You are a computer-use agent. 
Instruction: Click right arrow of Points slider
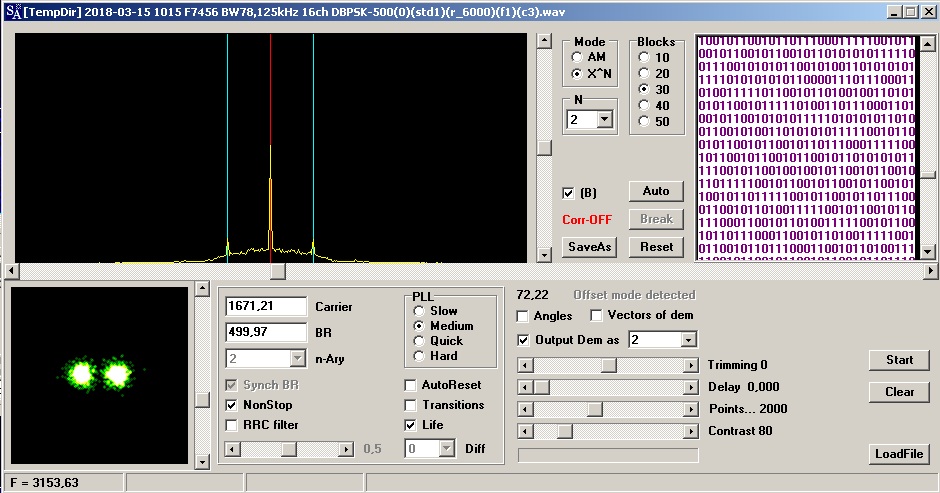[x=691, y=409]
